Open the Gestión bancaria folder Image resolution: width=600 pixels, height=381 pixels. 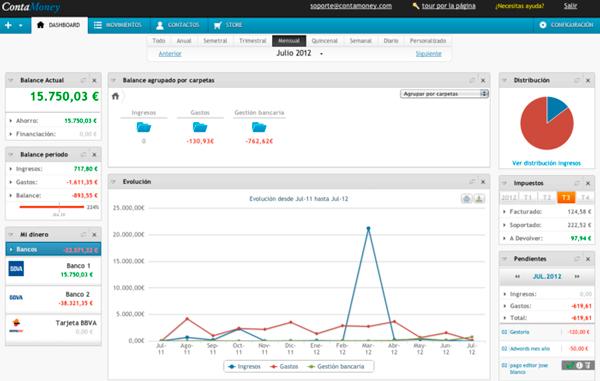pos(259,127)
